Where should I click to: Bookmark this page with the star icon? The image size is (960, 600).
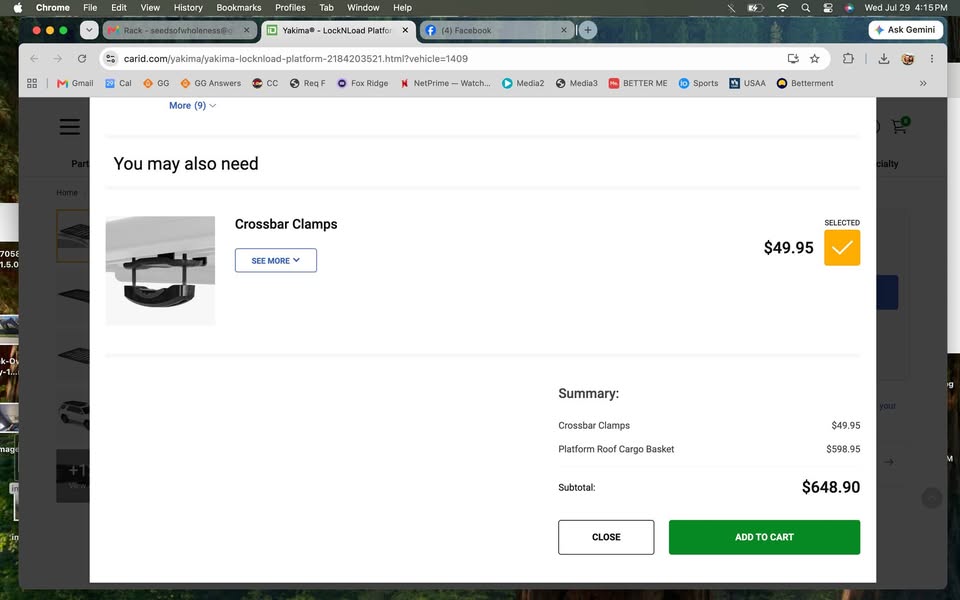pyautogui.click(x=814, y=59)
